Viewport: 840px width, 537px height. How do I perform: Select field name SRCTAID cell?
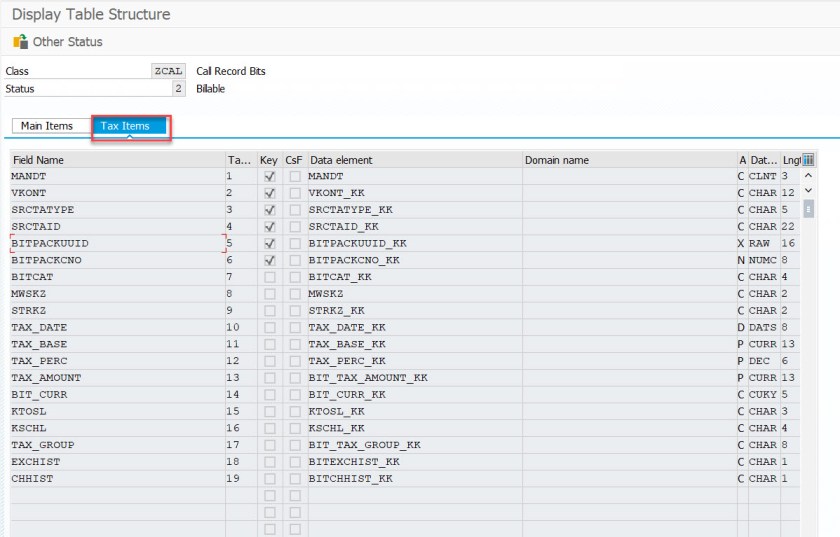(x=117, y=227)
